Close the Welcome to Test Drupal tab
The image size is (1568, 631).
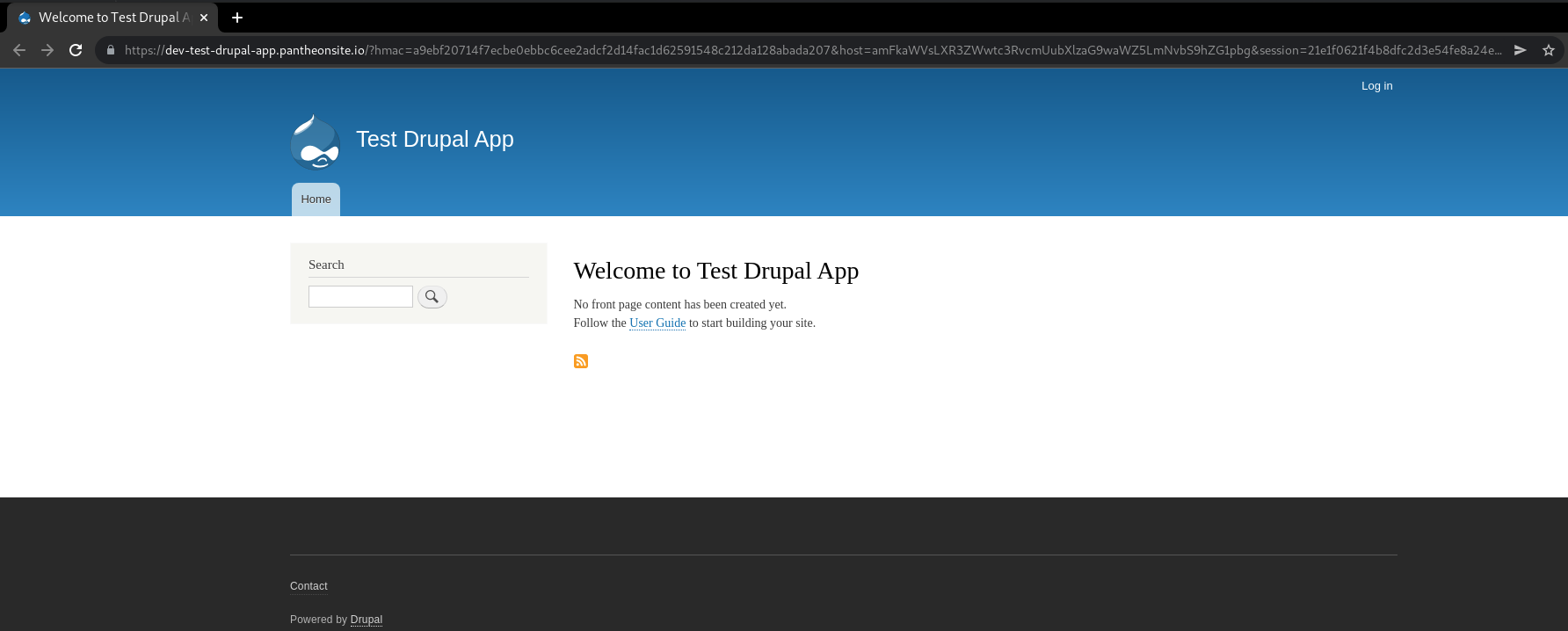click(x=204, y=18)
